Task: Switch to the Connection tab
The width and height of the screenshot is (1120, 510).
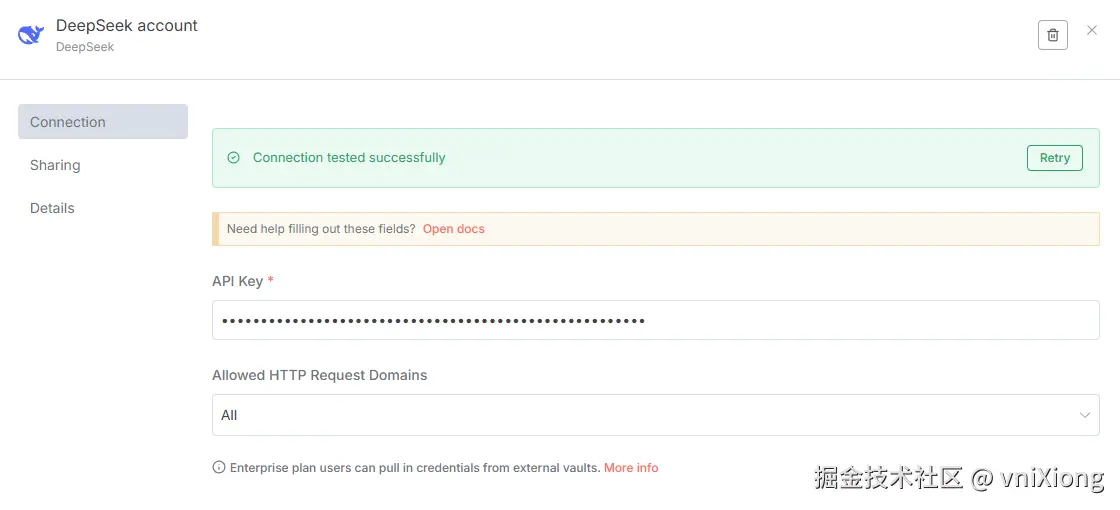Action: click(102, 122)
